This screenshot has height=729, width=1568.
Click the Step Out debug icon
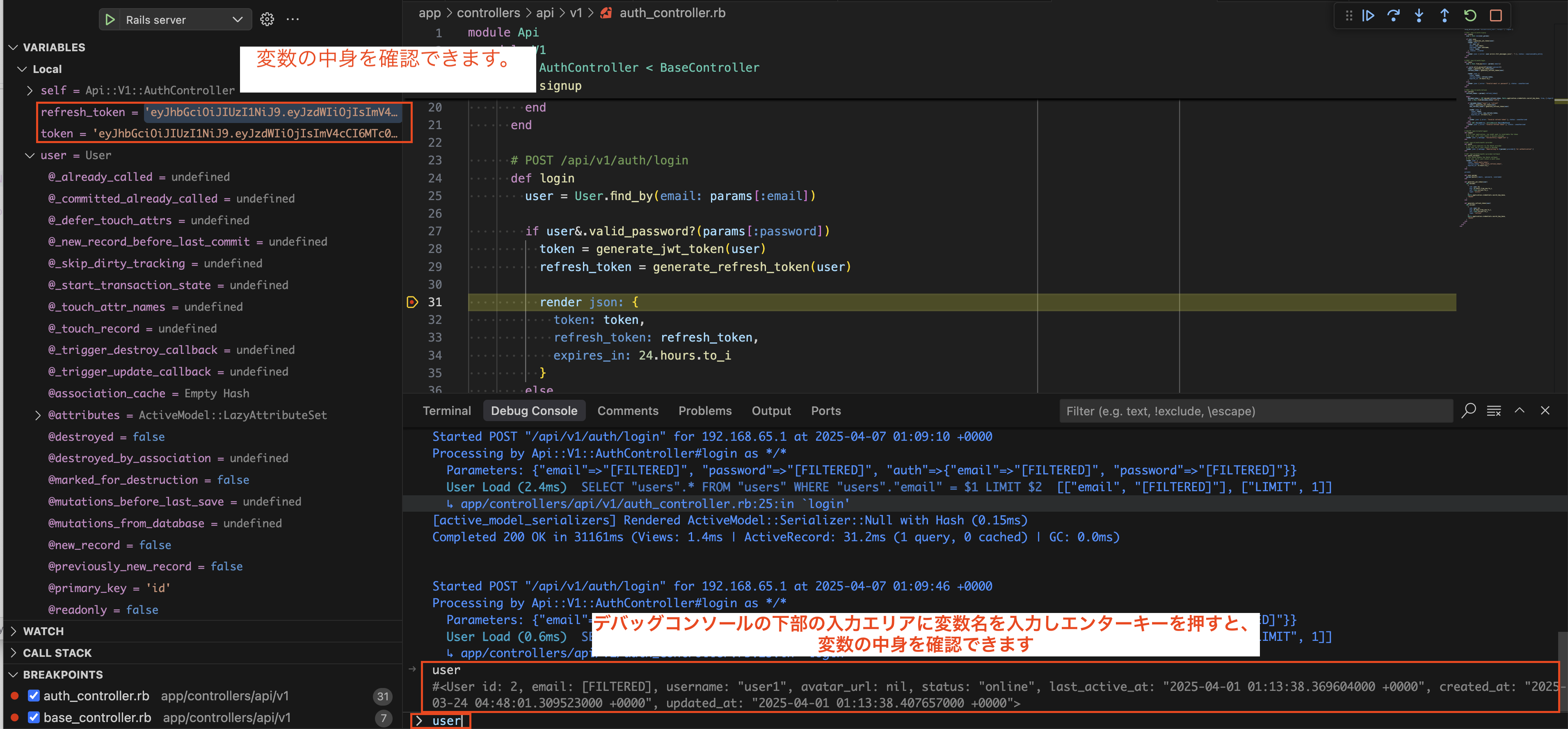coord(1445,15)
